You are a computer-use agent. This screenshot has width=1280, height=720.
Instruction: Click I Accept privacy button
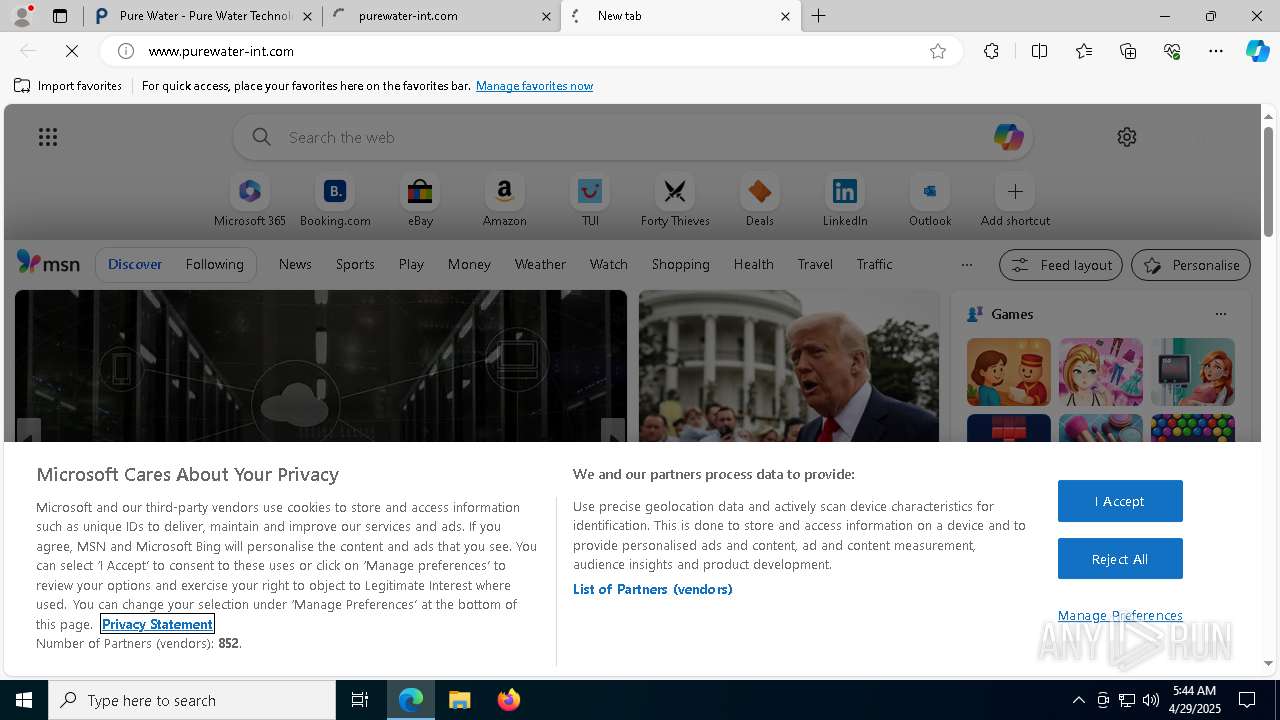pyautogui.click(x=1120, y=501)
